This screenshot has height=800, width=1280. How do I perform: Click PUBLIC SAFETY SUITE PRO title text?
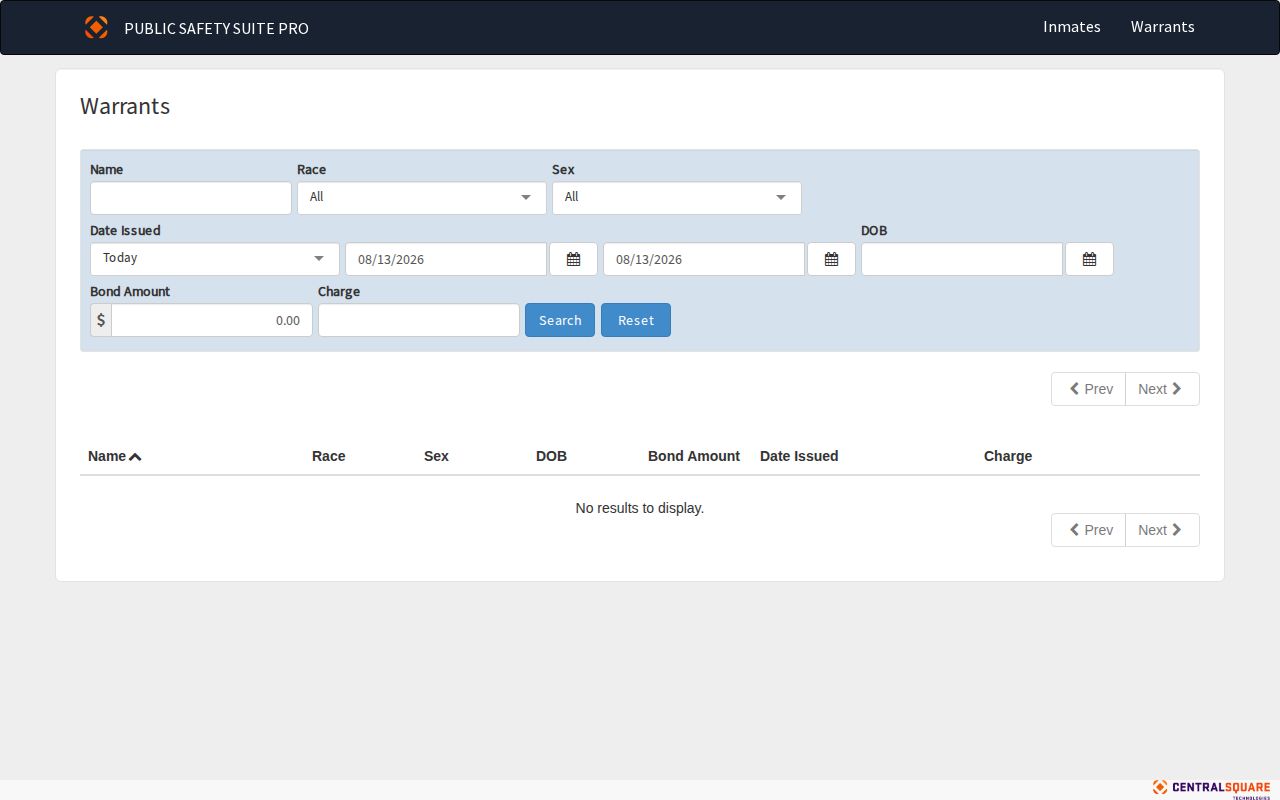(216, 28)
